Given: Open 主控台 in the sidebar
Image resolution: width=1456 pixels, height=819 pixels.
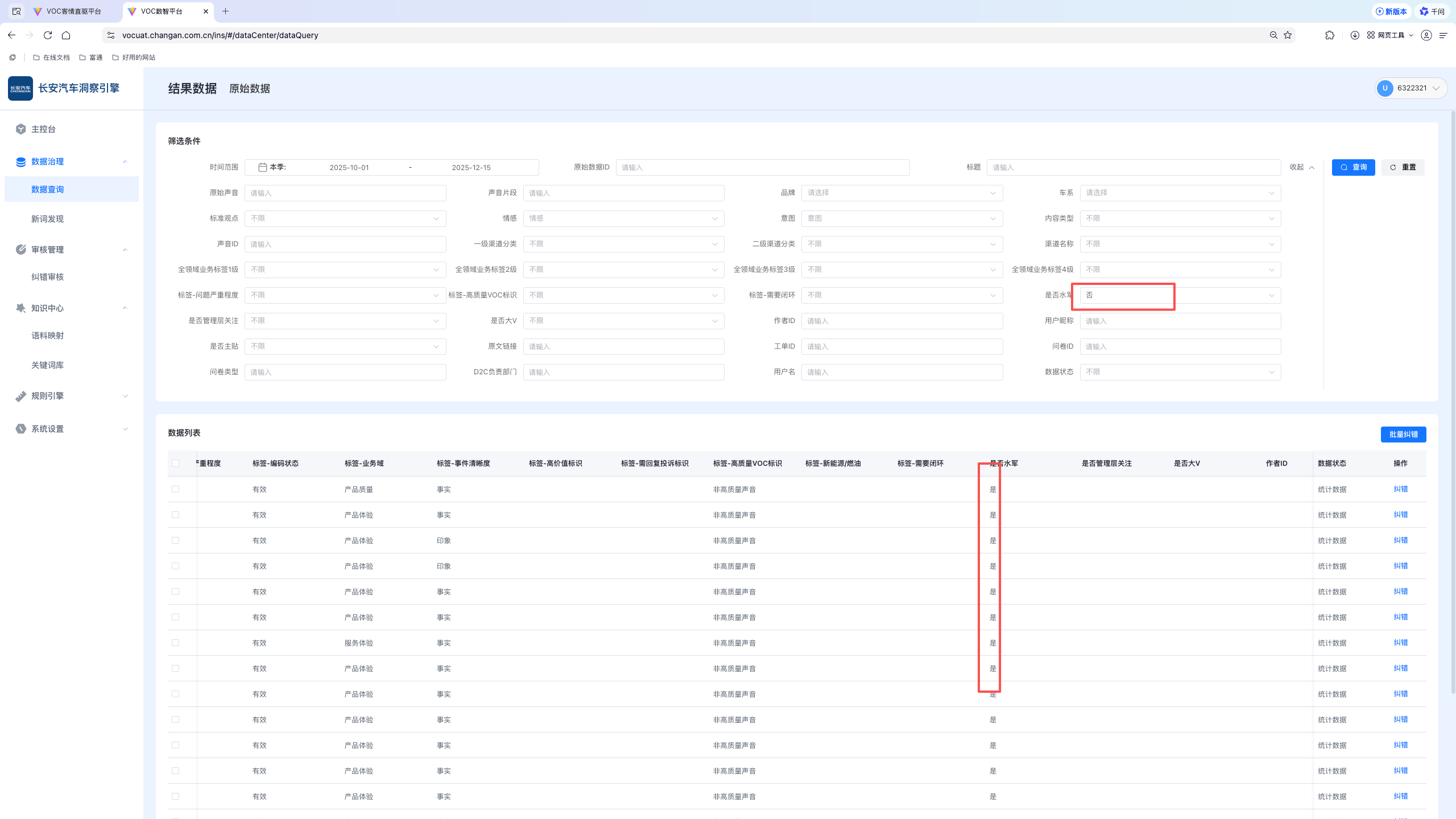Looking at the screenshot, I should [43, 129].
